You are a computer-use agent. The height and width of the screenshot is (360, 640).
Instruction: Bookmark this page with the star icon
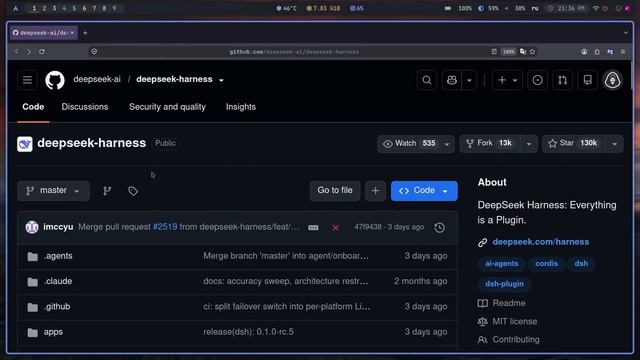click(x=532, y=52)
